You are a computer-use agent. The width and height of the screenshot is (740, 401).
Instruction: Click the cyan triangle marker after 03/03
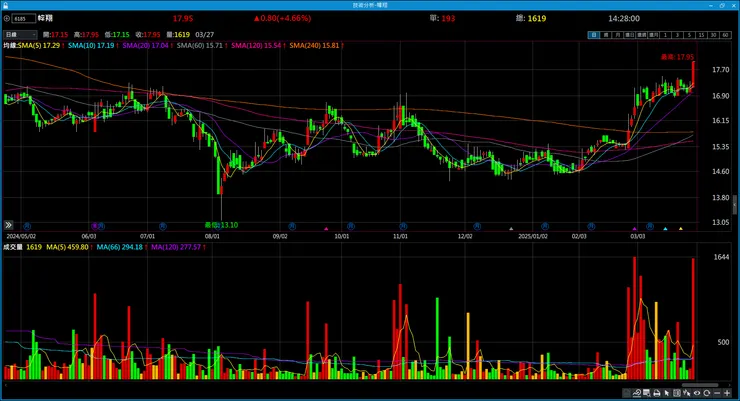coord(665,229)
